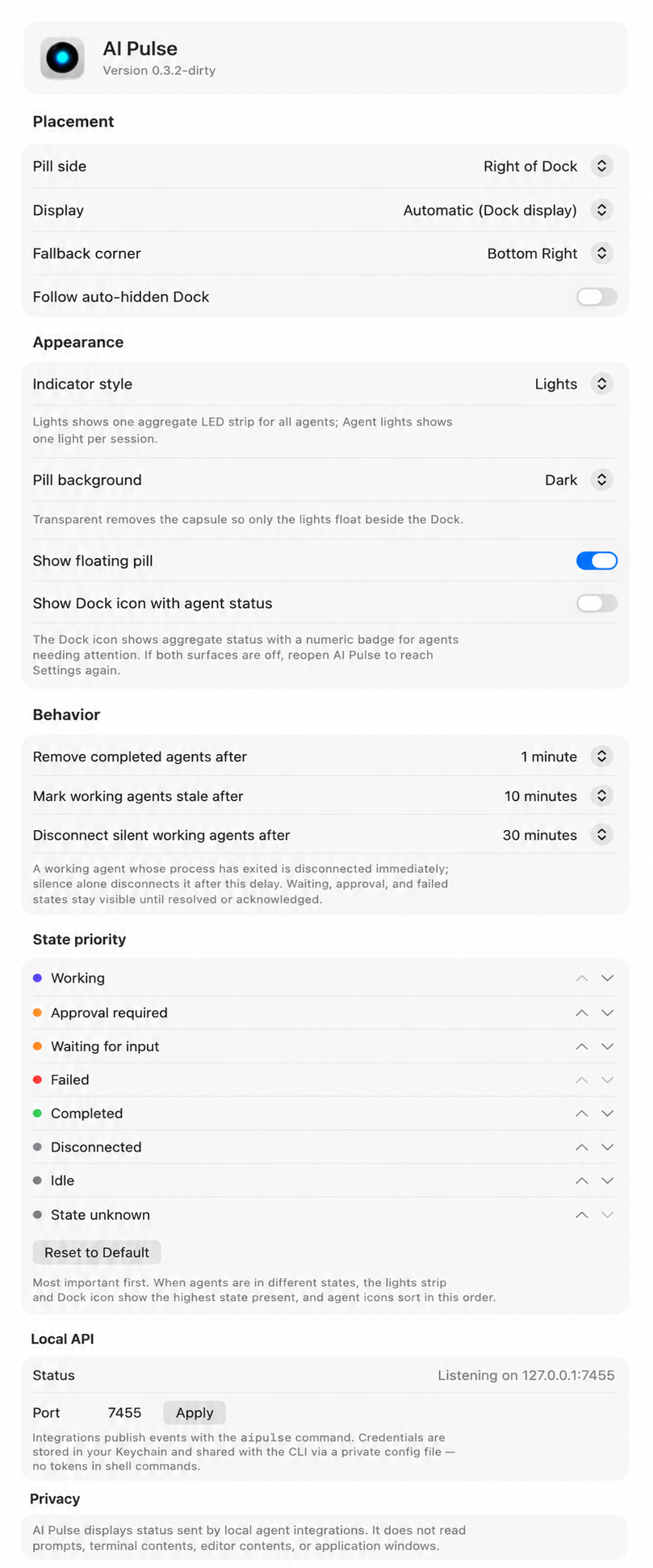
Task: Move Working state down in priority
Action: [x=608, y=978]
